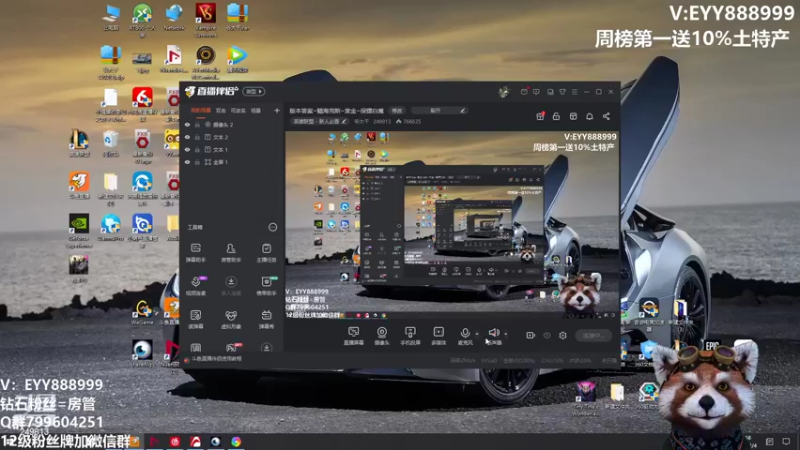This screenshot has height=450, width=800.
Task: Click the 修改 button beside the stream title
Action: [397, 110]
